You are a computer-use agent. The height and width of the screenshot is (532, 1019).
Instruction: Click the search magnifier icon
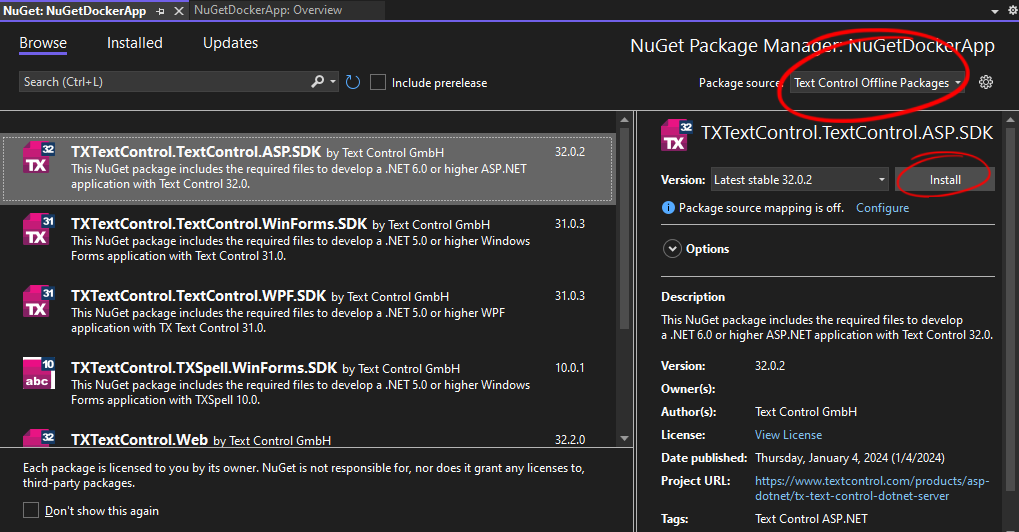click(x=318, y=82)
